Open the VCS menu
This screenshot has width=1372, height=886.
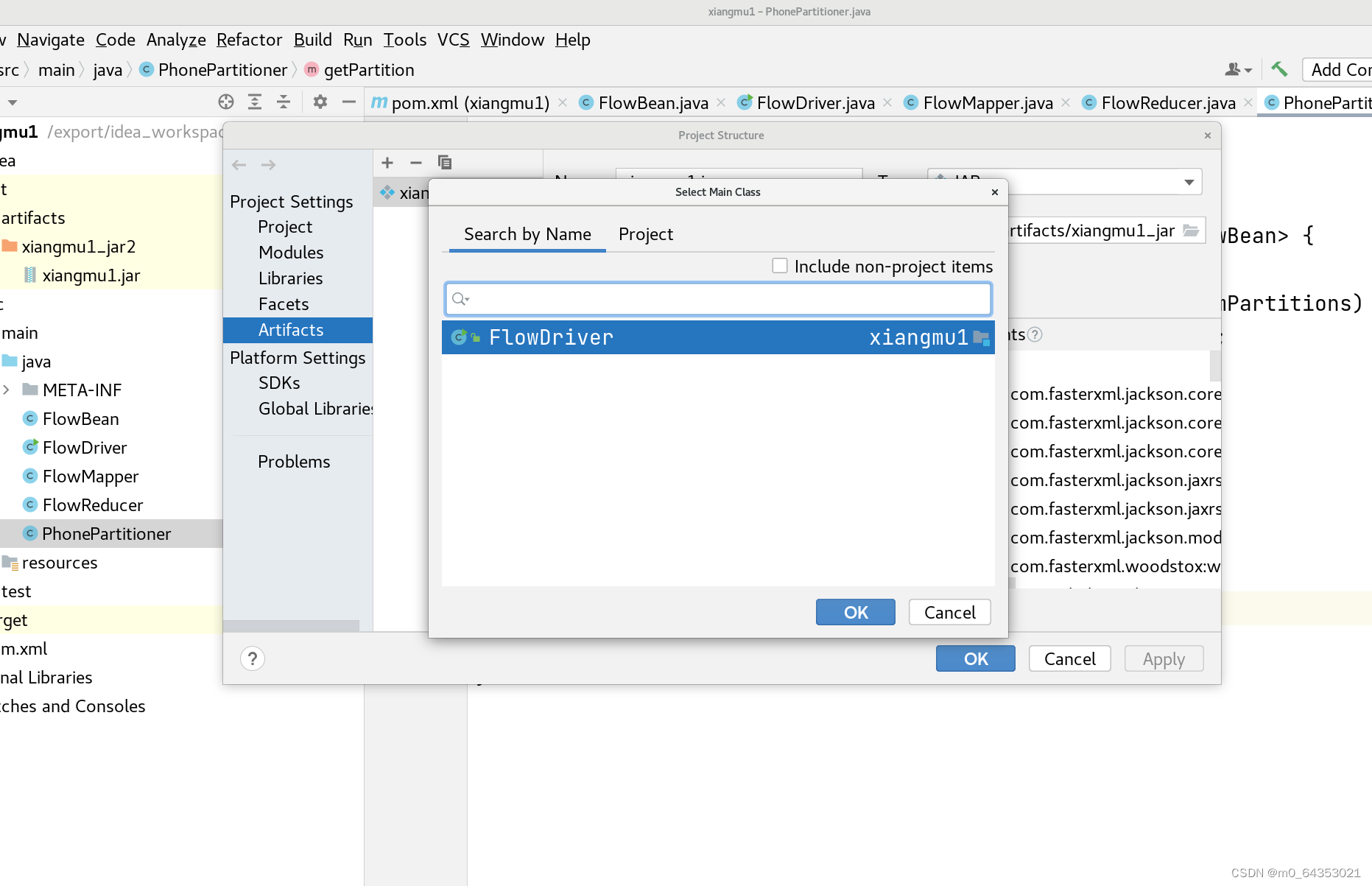pyautogui.click(x=454, y=40)
